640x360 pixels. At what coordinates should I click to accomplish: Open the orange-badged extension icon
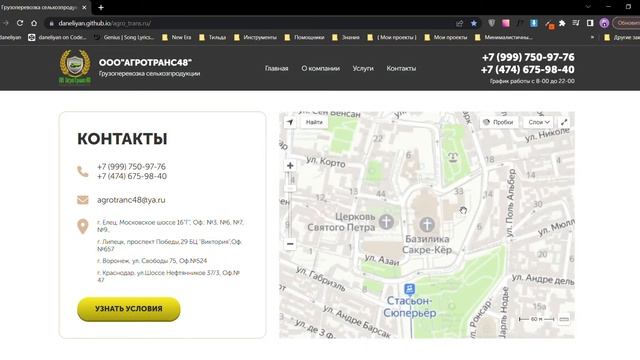pos(549,24)
